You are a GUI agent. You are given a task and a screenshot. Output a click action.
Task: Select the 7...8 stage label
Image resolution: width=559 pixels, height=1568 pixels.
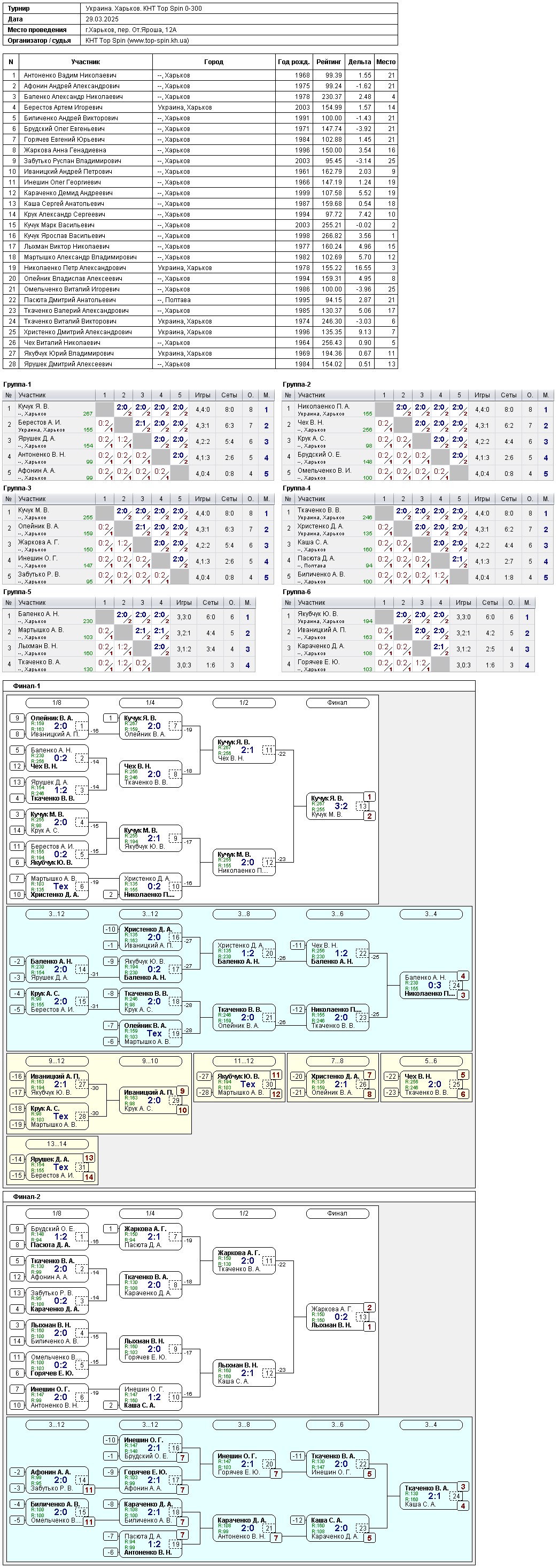pos(338,1061)
